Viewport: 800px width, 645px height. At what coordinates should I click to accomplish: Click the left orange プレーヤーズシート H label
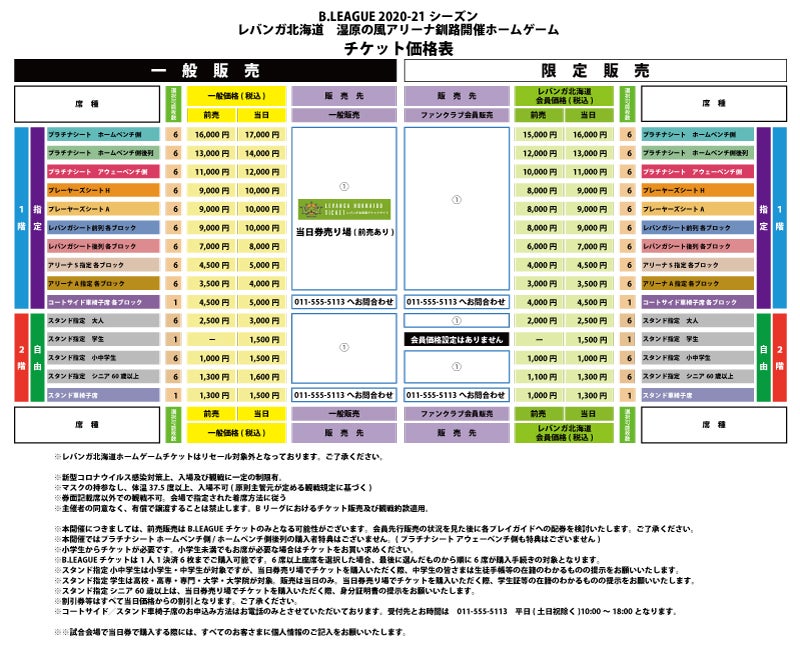pos(103,190)
